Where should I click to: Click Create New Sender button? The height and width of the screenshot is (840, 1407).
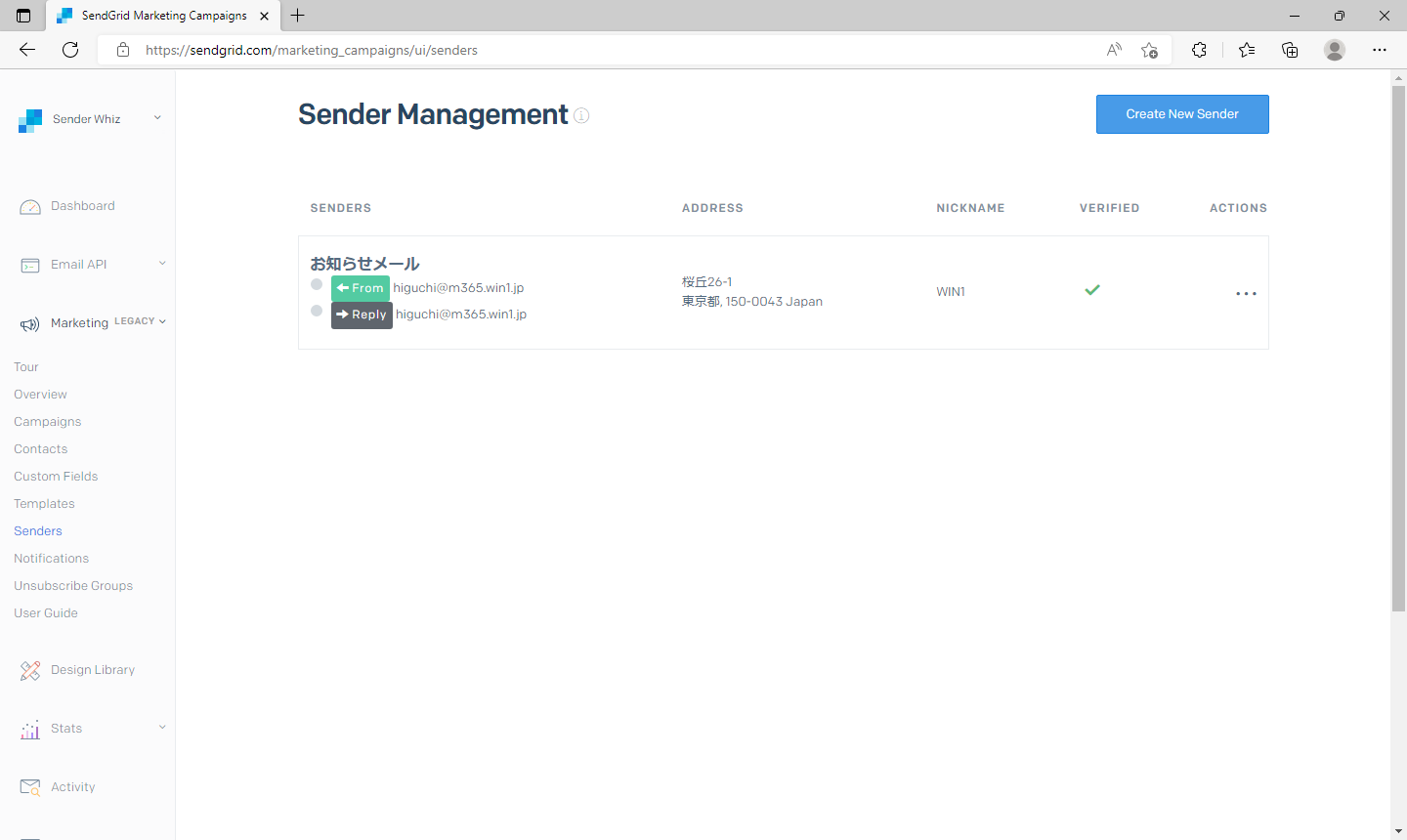point(1182,114)
